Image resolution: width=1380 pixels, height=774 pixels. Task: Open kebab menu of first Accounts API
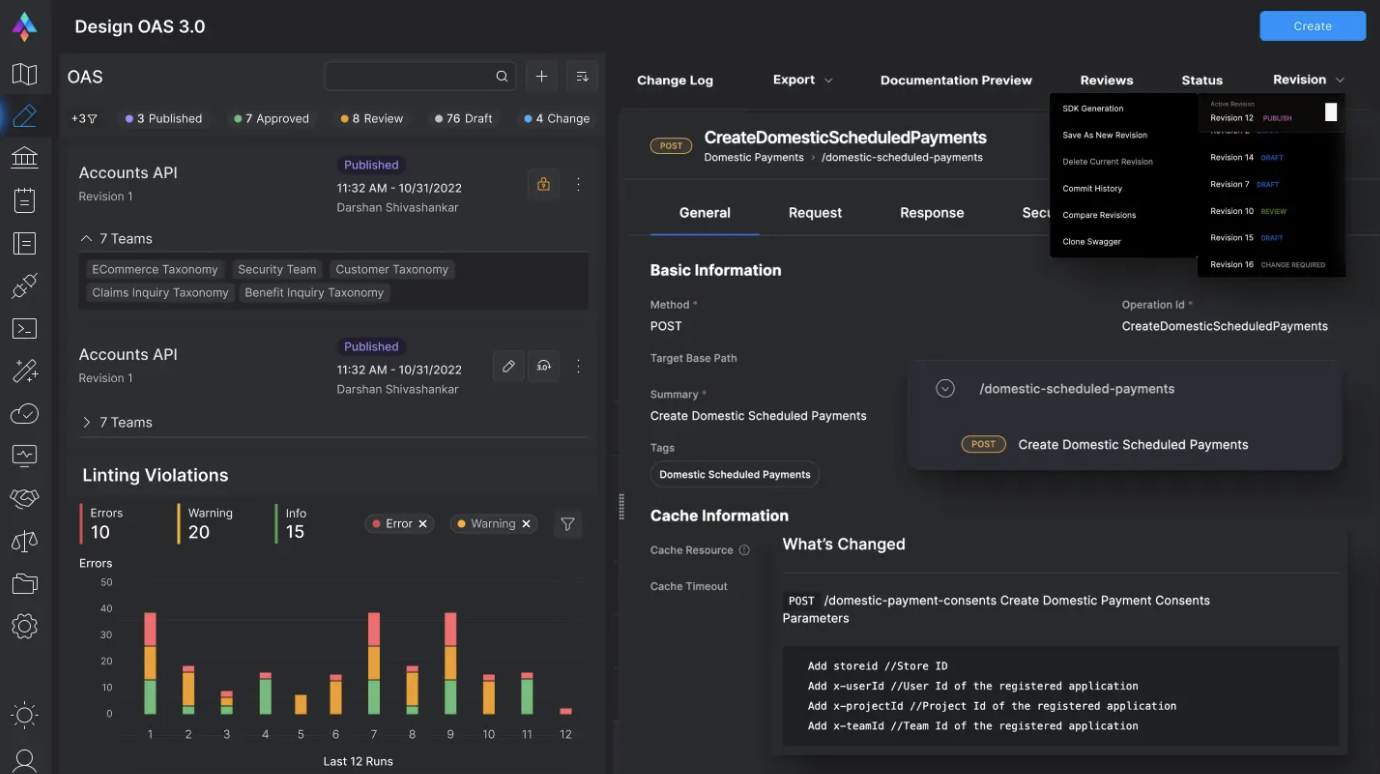[x=578, y=184]
